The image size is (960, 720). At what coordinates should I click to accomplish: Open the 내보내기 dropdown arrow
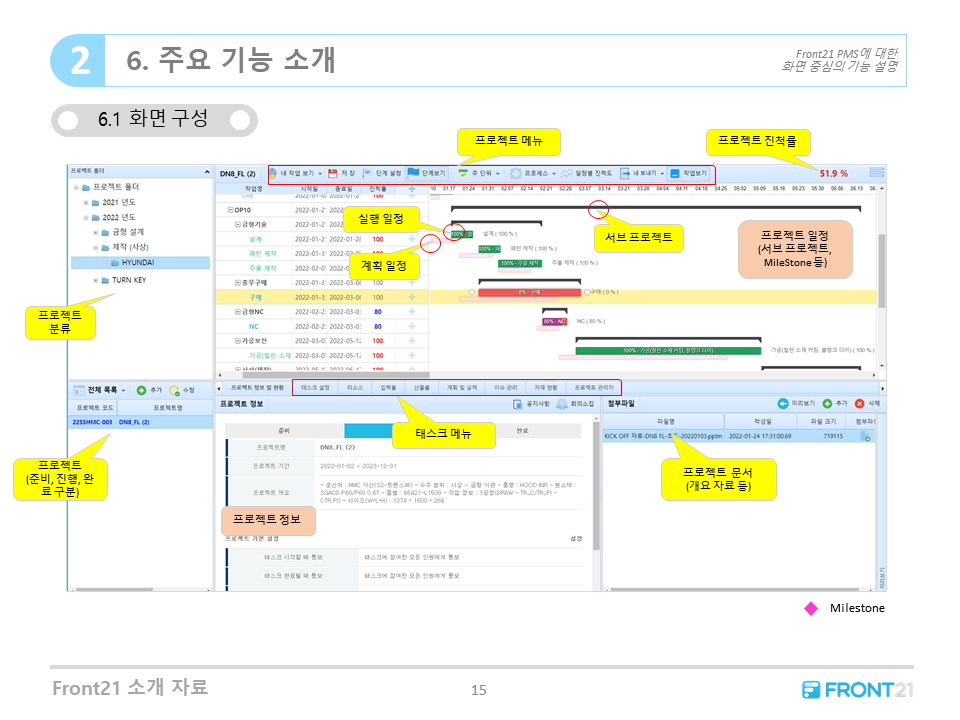coord(662,174)
